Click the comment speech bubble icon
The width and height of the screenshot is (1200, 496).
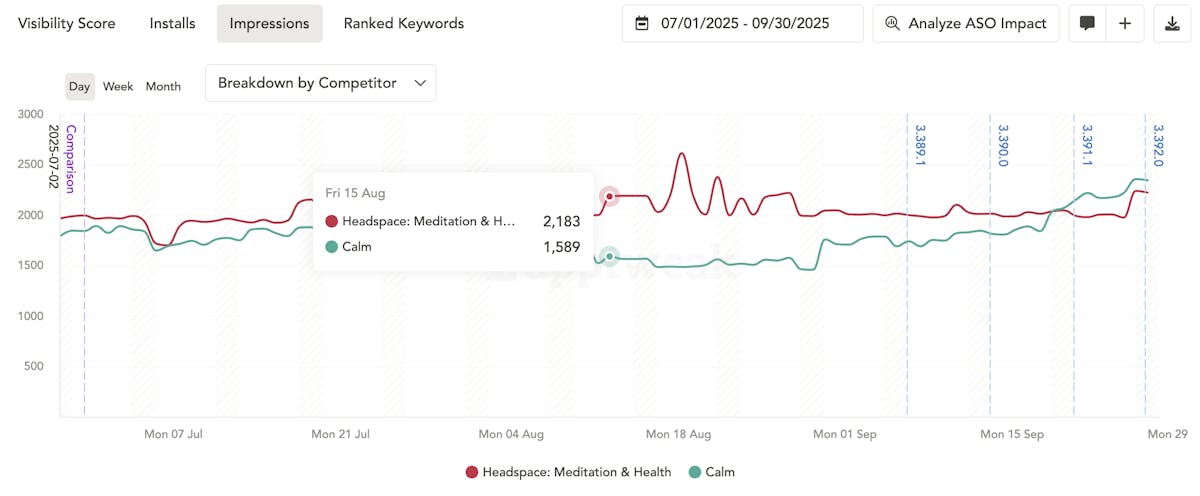tap(1087, 23)
